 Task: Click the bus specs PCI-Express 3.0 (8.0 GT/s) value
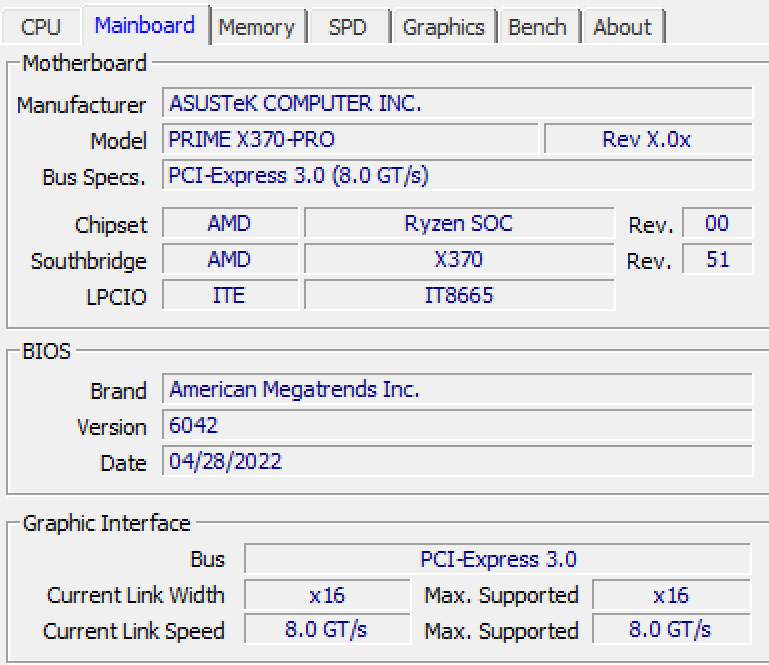(x=457, y=175)
